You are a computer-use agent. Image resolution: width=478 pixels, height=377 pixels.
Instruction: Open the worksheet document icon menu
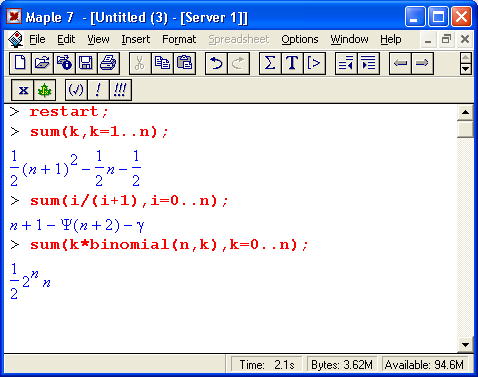15,39
